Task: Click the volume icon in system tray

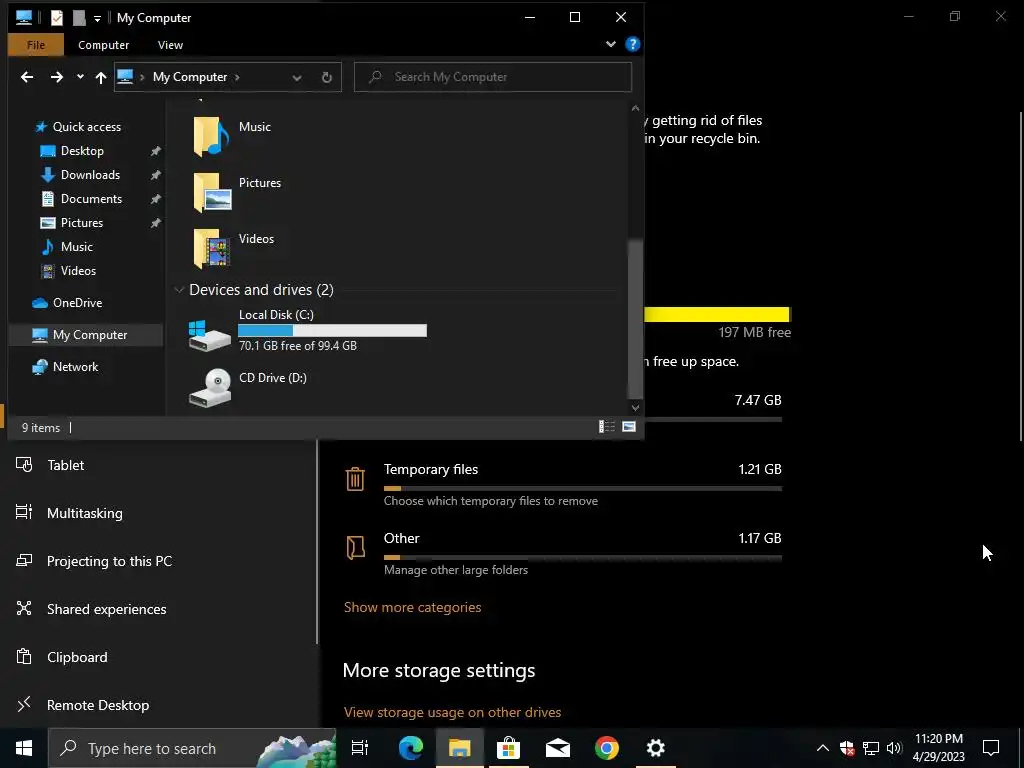Action: pos(894,748)
